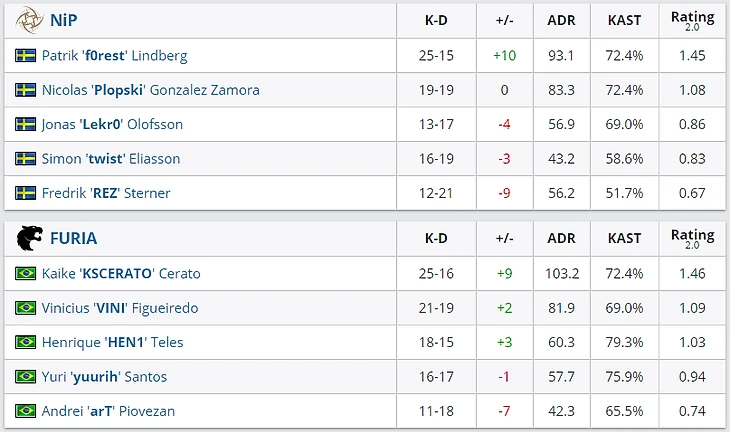Sort NiP table by ADR header
This screenshot has width=730, height=432.
[561, 20]
